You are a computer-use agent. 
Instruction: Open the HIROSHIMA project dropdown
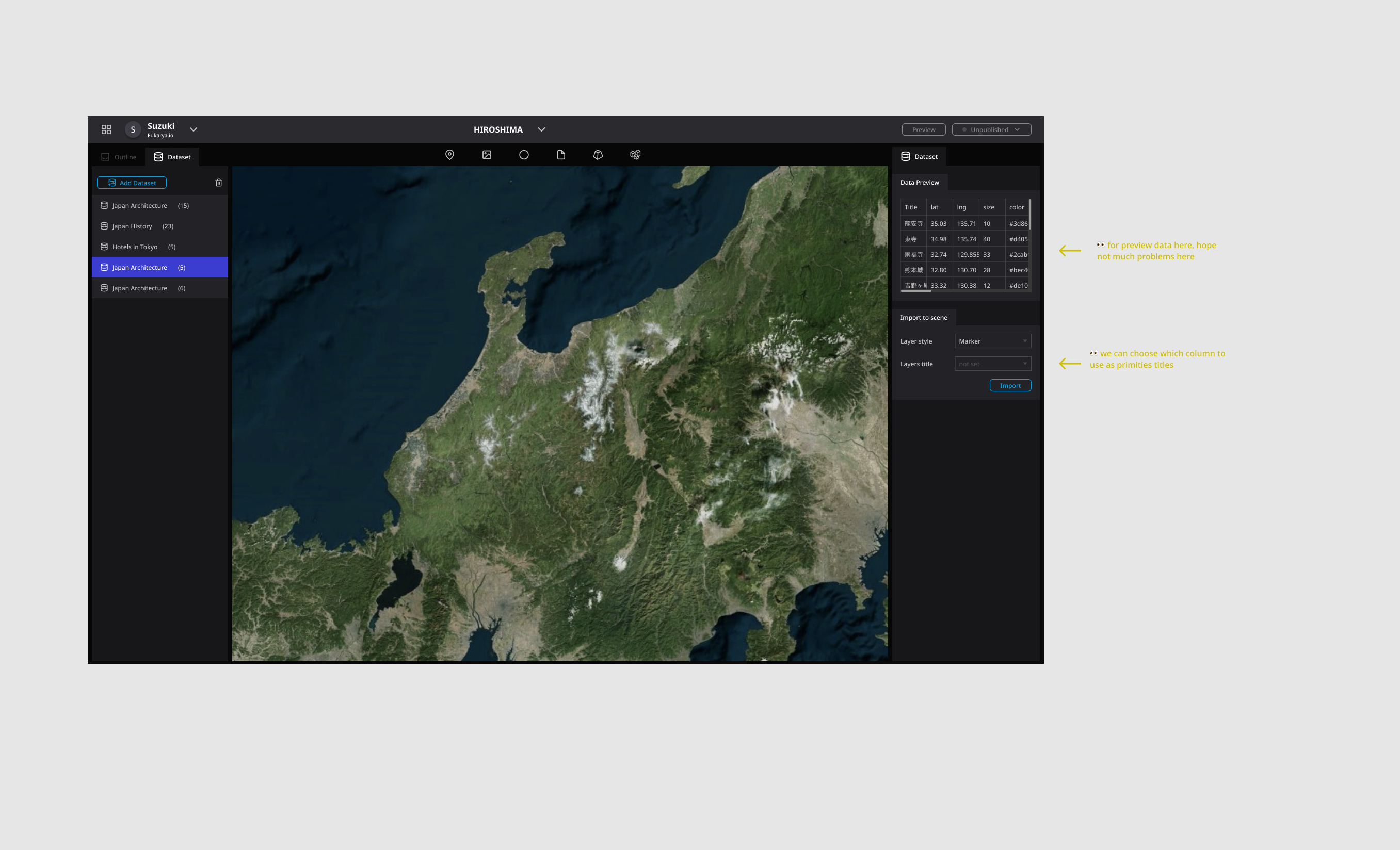(x=541, y=129)
